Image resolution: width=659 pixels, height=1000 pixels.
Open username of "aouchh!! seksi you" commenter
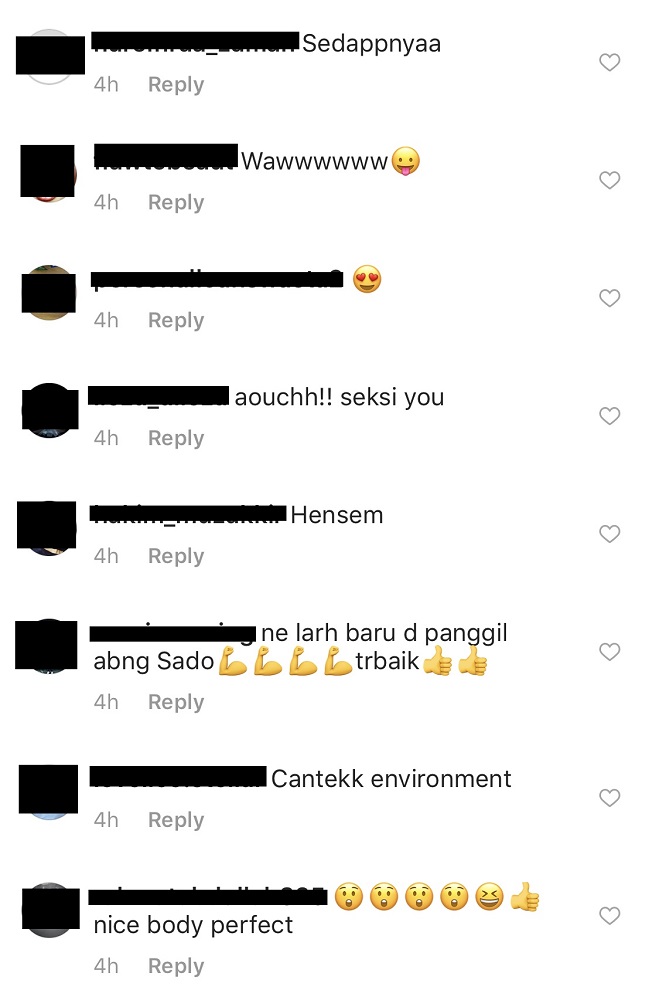click(158, 395)
